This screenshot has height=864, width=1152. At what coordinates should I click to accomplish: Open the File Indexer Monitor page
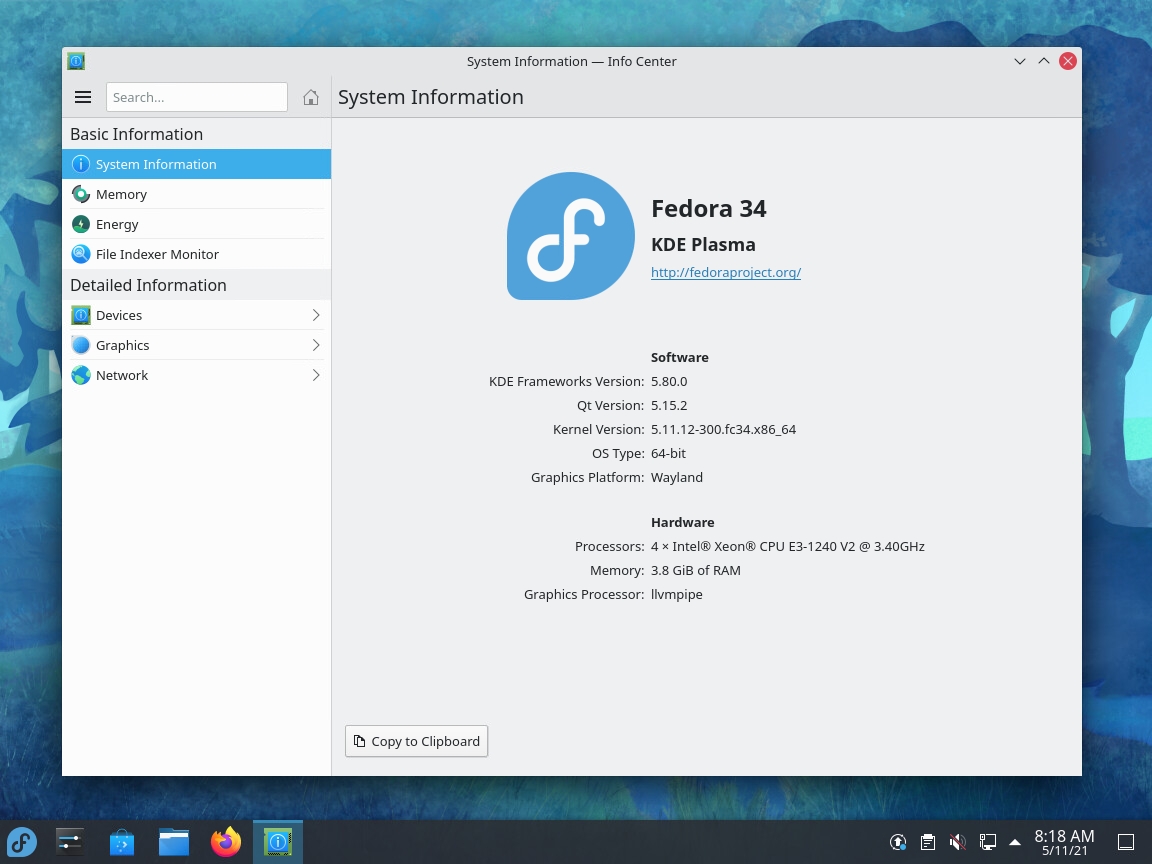(x=157, y=254)
